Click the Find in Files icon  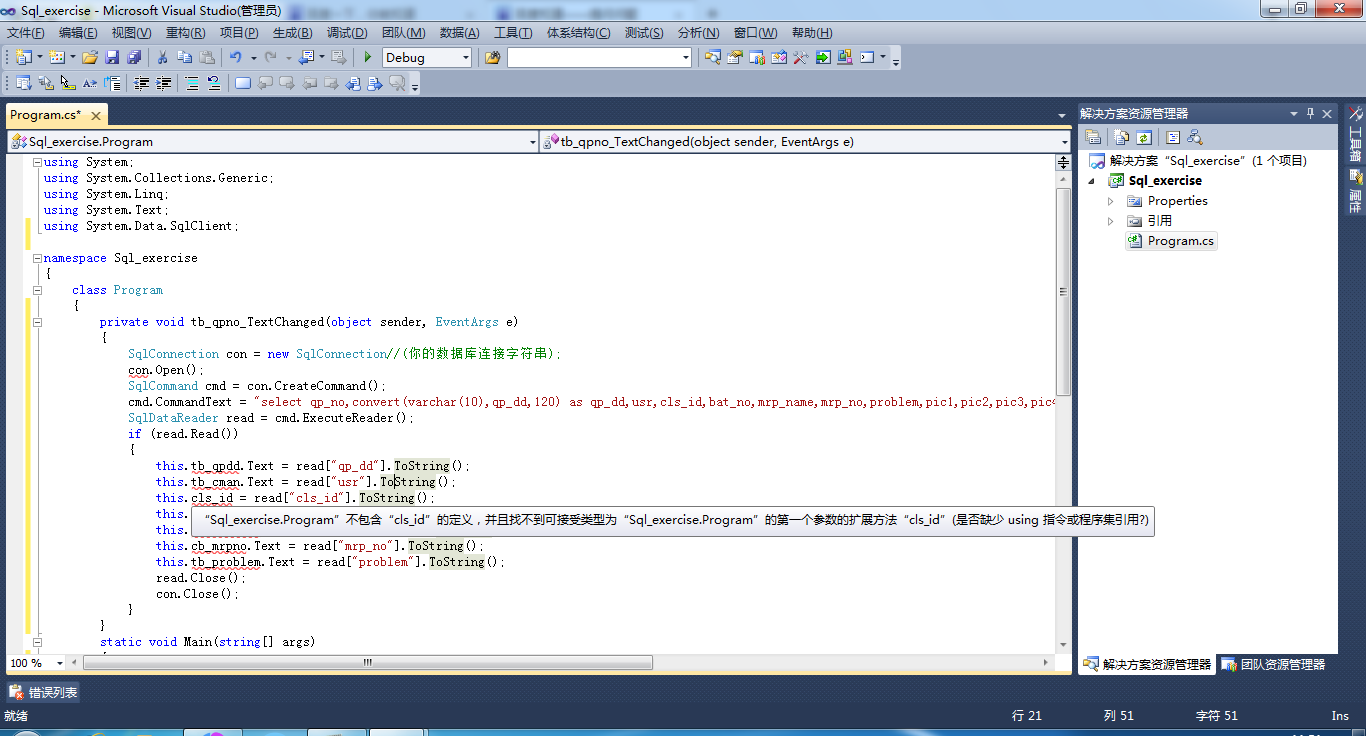(x=492, y=57)
